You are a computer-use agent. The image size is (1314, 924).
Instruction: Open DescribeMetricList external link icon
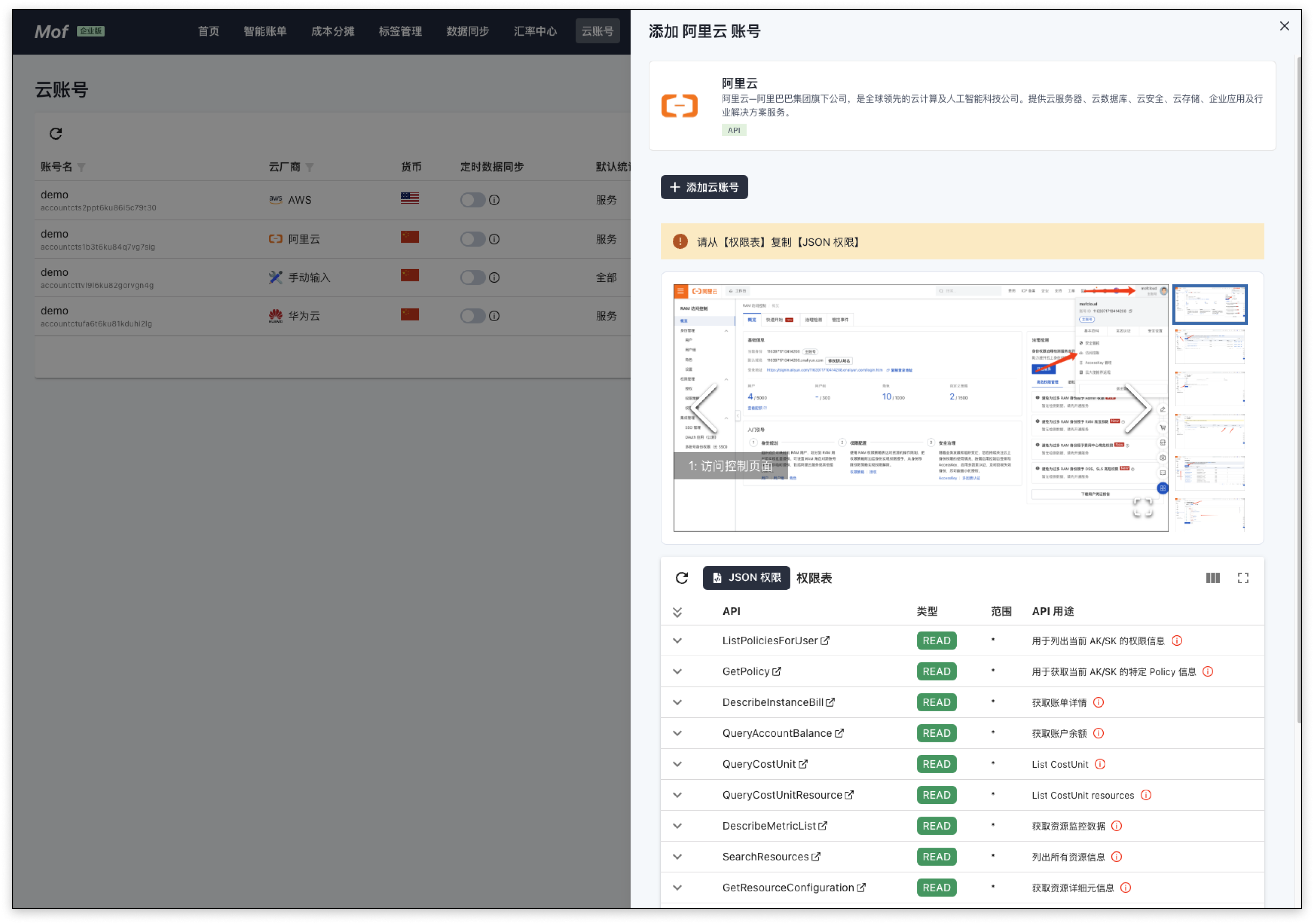click(x=823, y=826)
